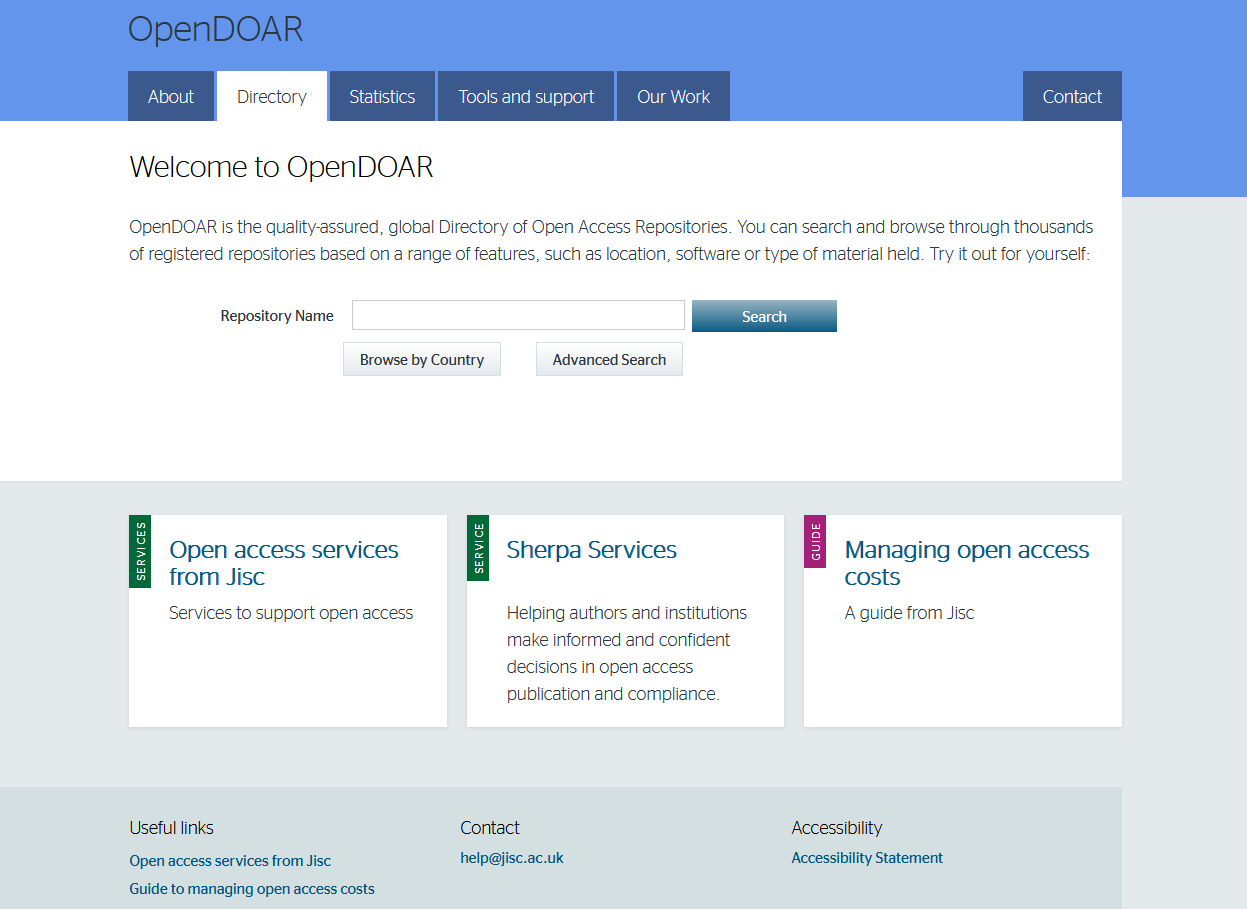Open the Accessibility Statement link
The width and height of the screenshot is (1247, 909).
click(x=867, y=858)
